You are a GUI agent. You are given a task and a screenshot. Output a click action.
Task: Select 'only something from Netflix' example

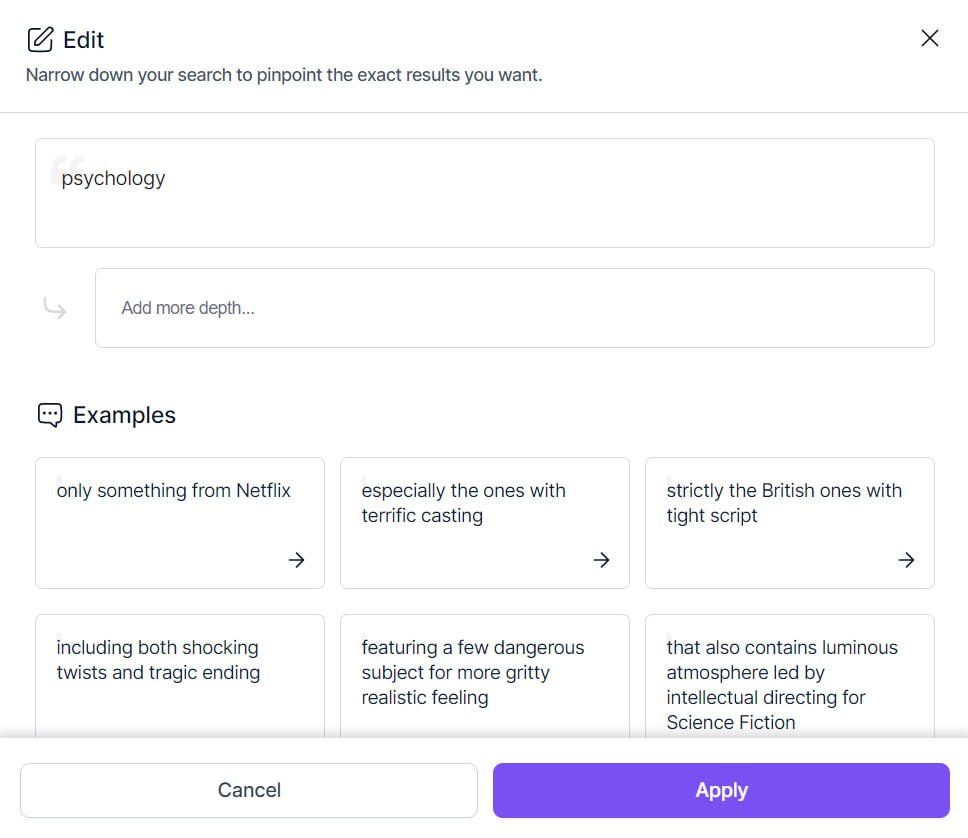tap(174, 491)
